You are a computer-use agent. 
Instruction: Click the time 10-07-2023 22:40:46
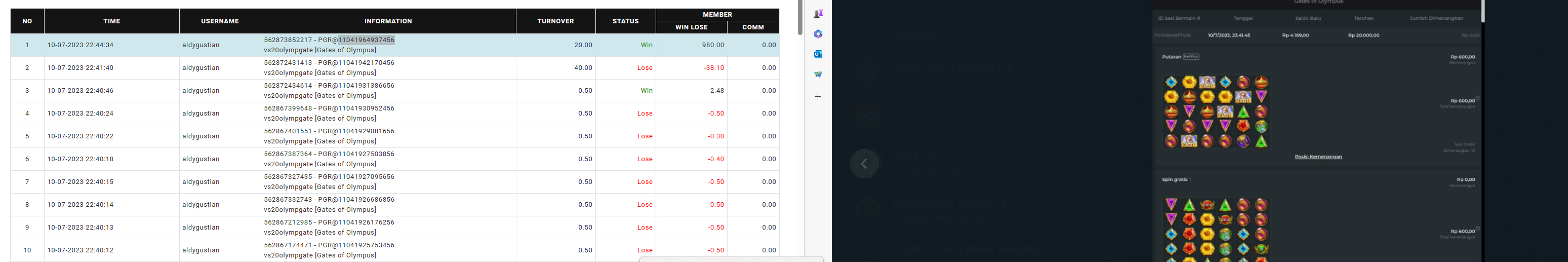(x=81, y=91)
